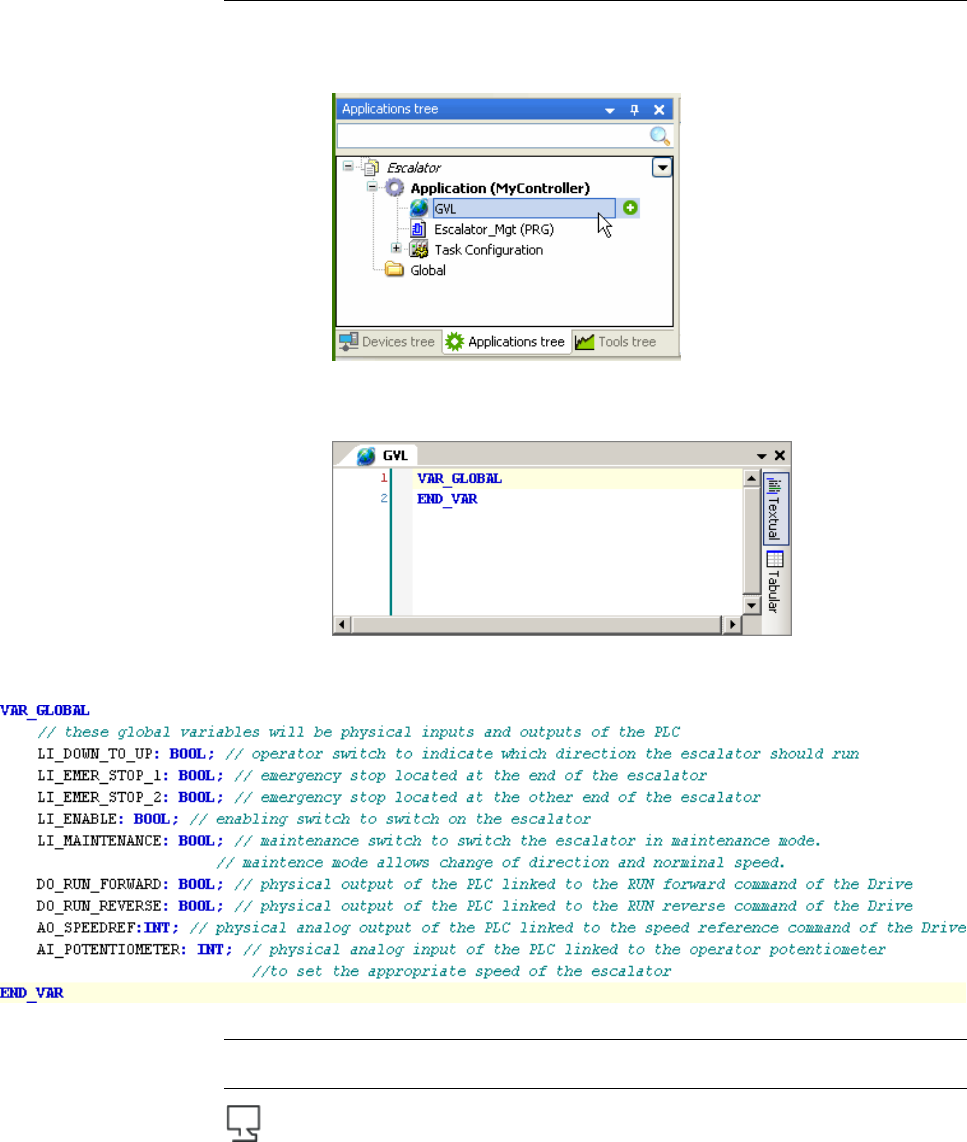
Task: Open the Applications tree panel options arrow
Action: (609, 110)
